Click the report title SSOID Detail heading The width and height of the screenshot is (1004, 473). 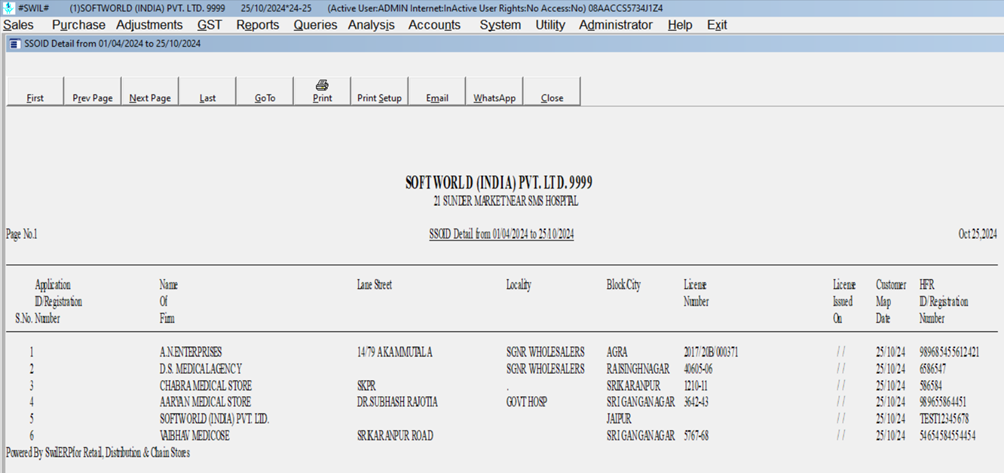click(x=501, y=235)
